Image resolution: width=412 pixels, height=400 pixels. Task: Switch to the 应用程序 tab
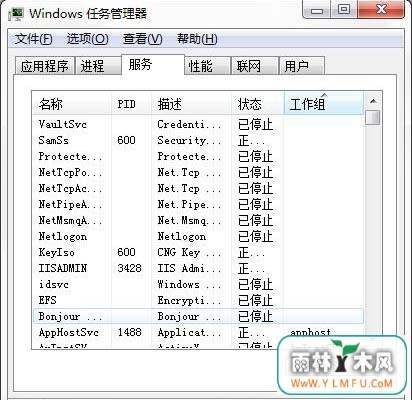click(45, 66)
